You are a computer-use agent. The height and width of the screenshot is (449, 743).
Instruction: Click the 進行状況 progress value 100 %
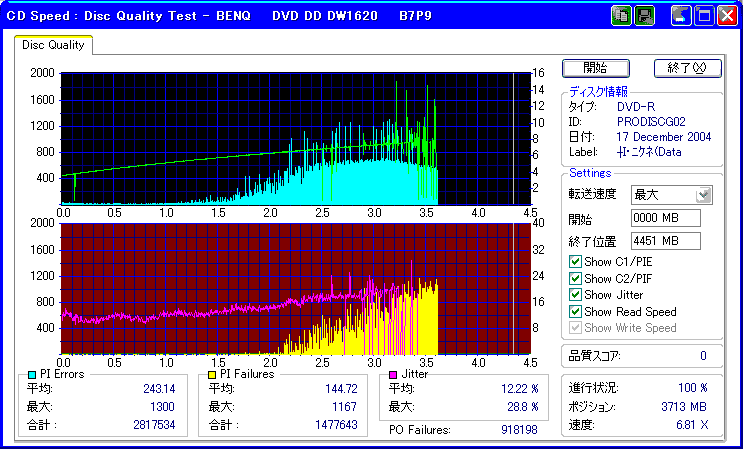693,388
